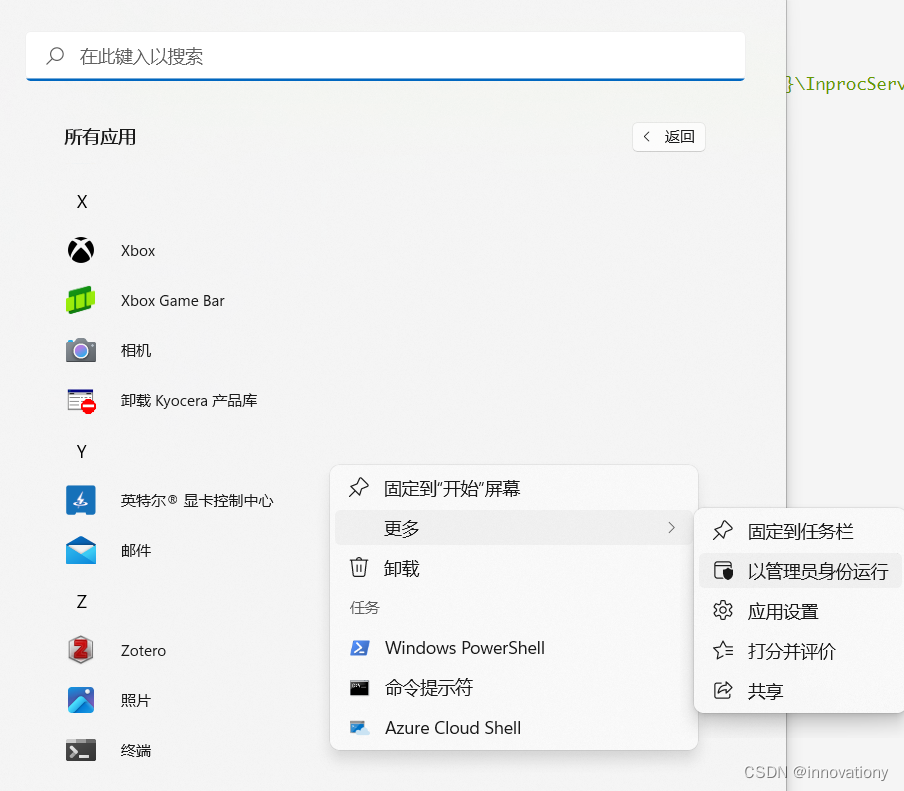The height and width of the screenshot is (791, 904).
Task: Click the star icon for 打分并评价
Action: (x=723, y=650)
